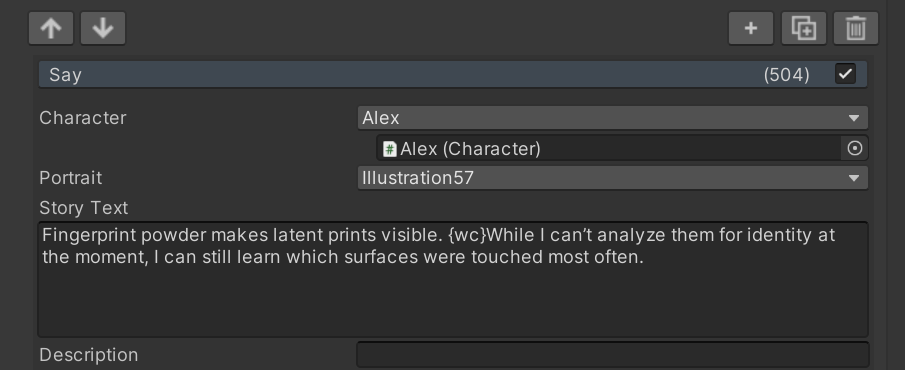Click the empty Description input field
The height and width of the screenshot is (370, 905).
click(612, 354)
